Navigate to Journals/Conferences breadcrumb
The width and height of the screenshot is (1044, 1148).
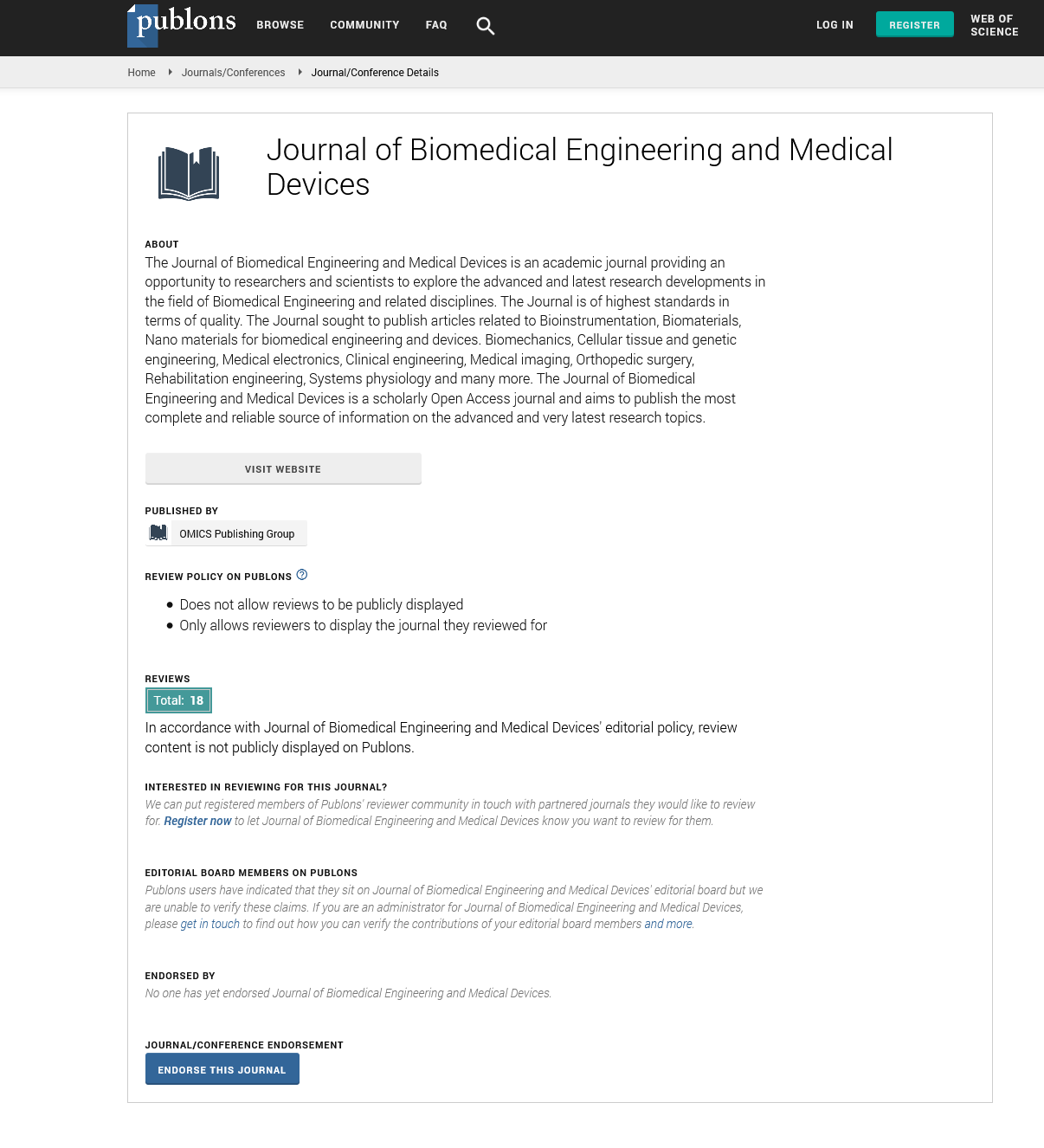pos(233,73)
